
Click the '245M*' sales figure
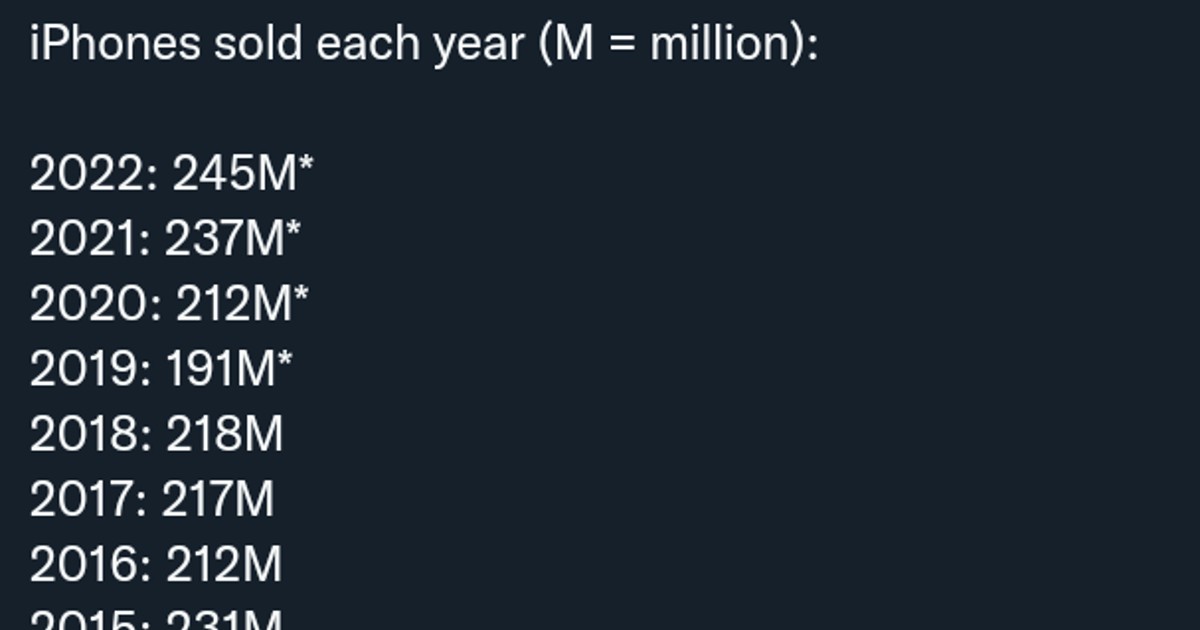[x=243, y=175]
